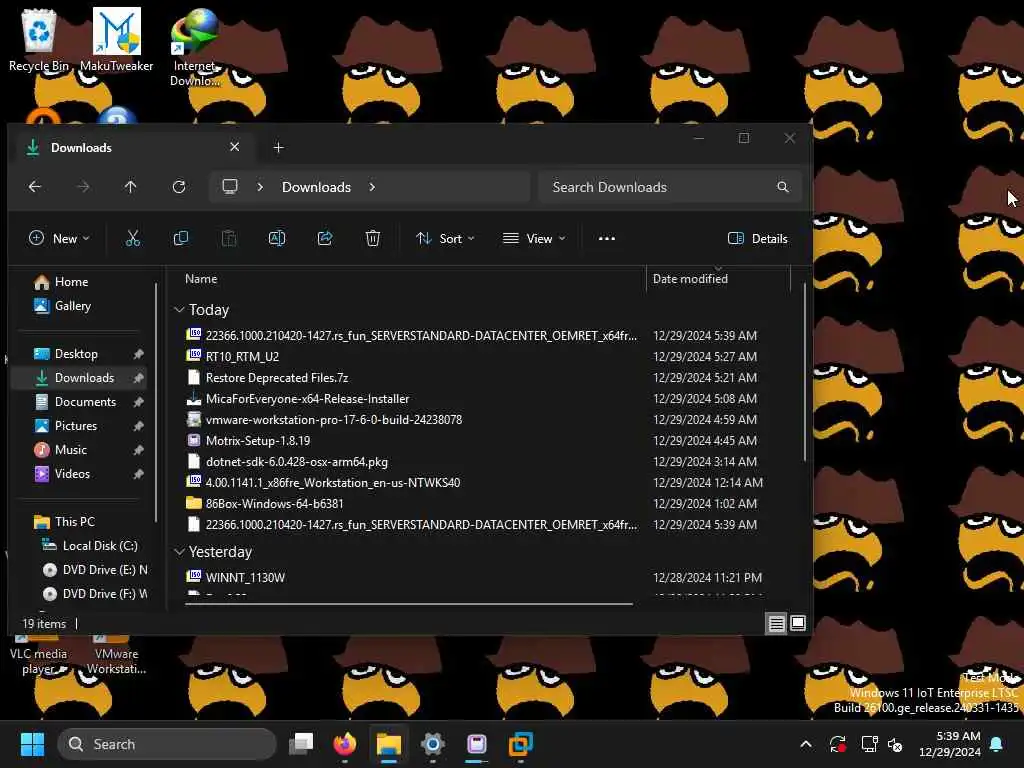Viewport: 1024px width, 768px height.
Task: Click chevron after Downloads in address bar
Action: point(372,187)
